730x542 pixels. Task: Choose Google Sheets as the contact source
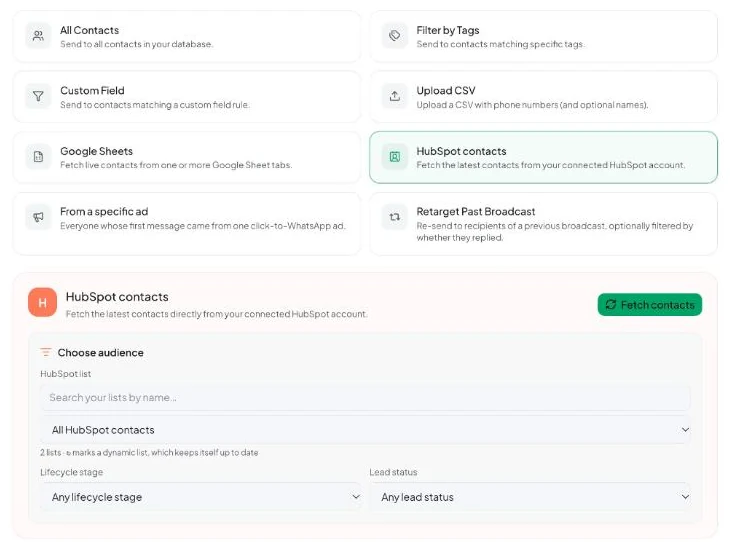pos(187,157)
